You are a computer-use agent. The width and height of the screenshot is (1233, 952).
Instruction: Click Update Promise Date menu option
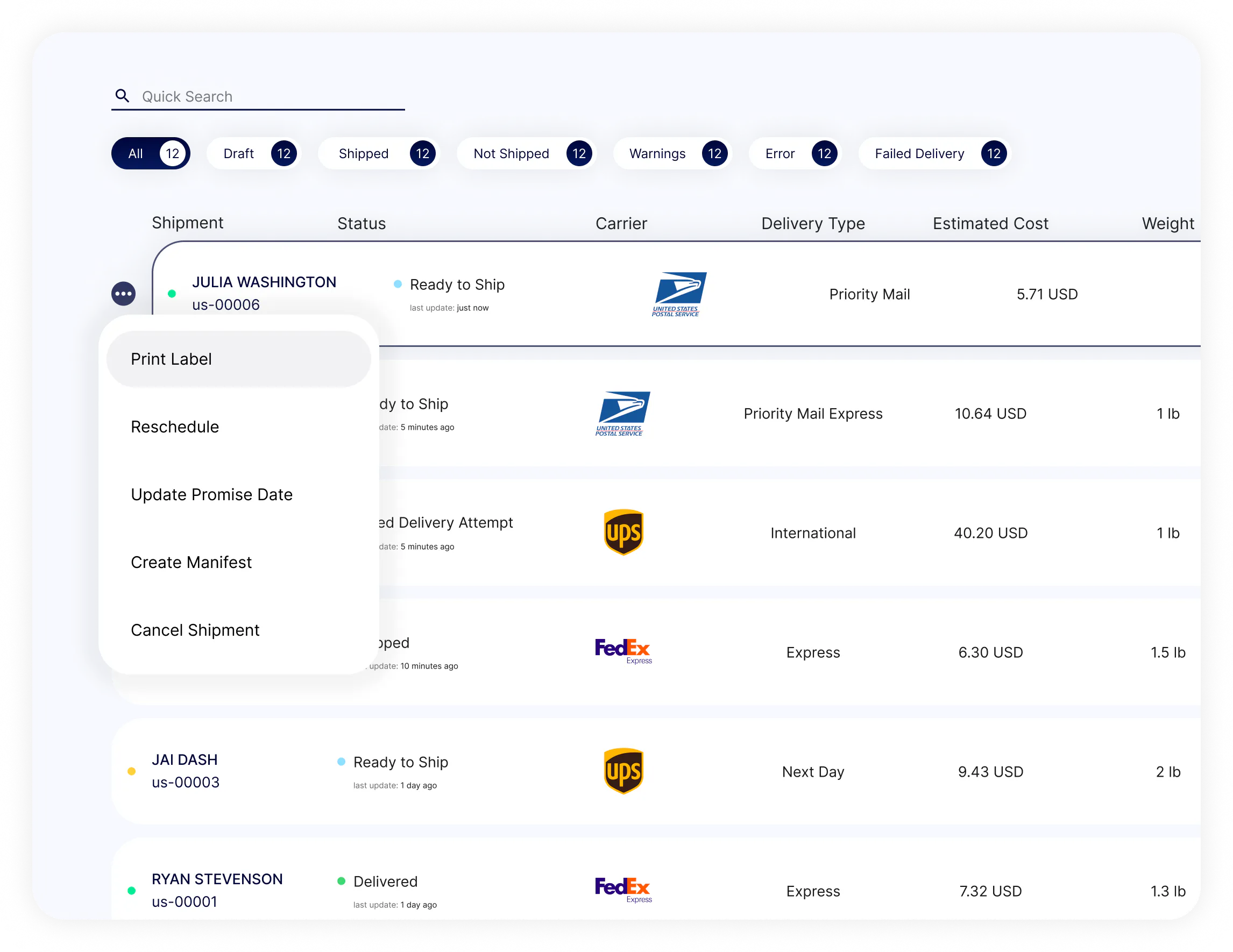212,494
